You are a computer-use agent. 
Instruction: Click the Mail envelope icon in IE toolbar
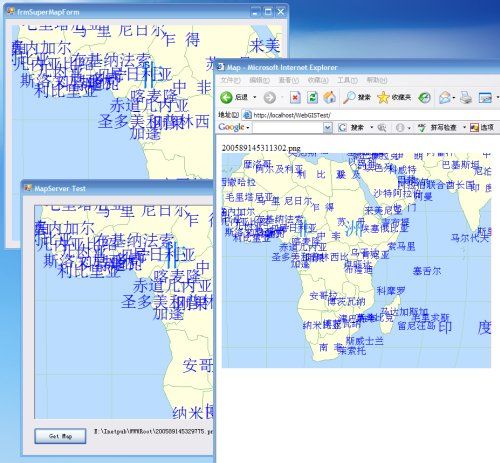445,97
